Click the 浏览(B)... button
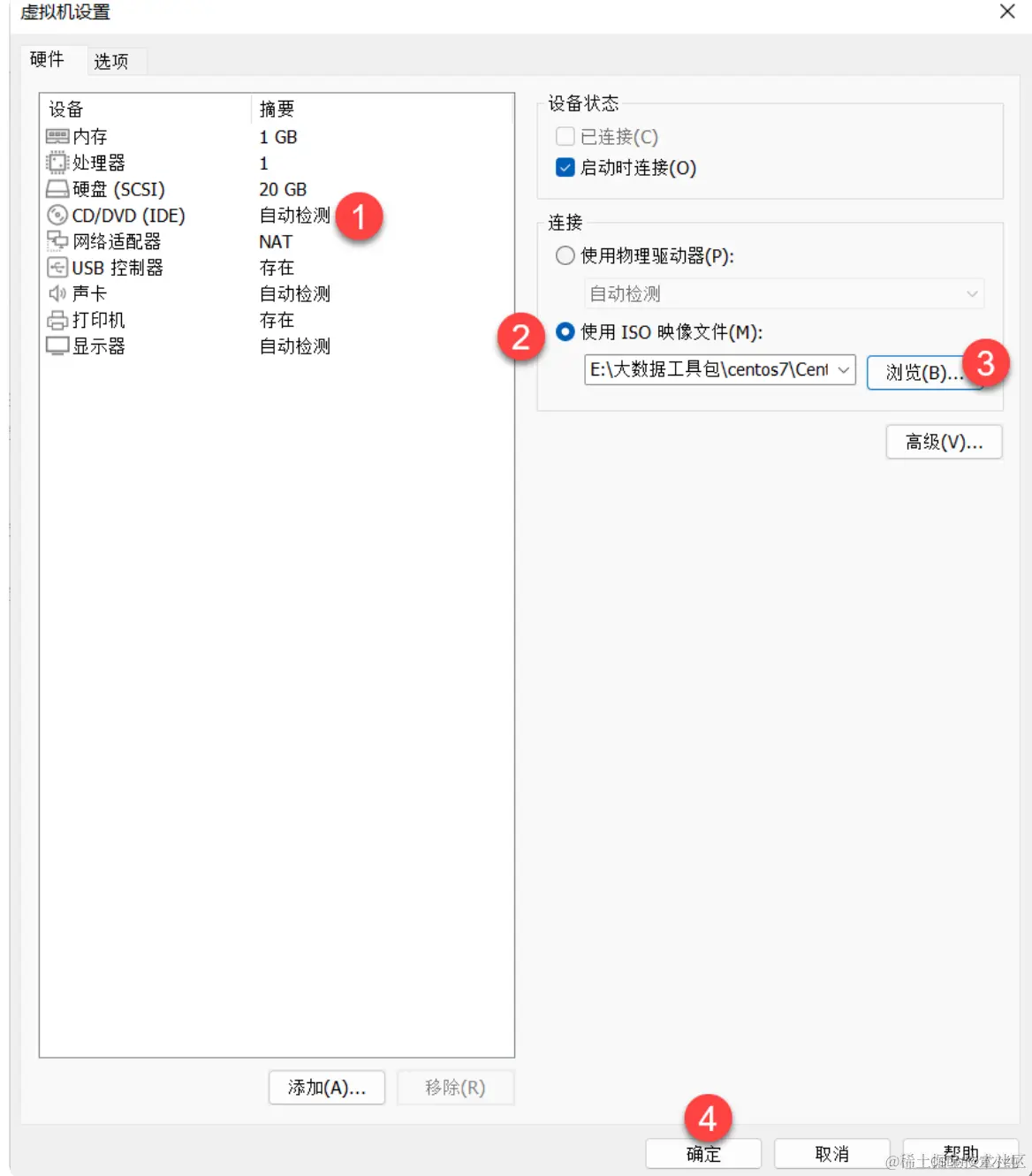This screenshot has width=1032, height=1176. (x=924, y=372)
